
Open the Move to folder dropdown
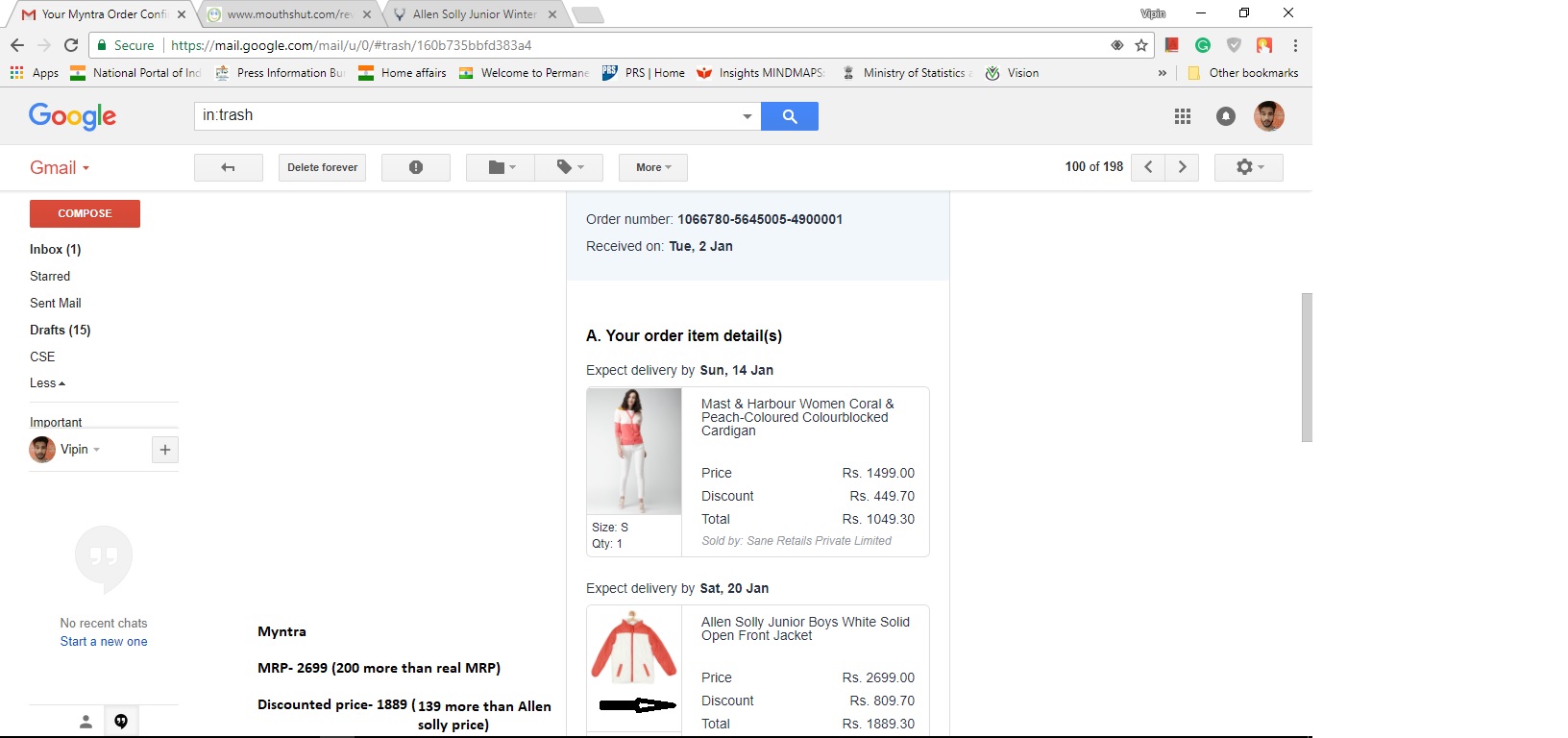pos(501,167)
